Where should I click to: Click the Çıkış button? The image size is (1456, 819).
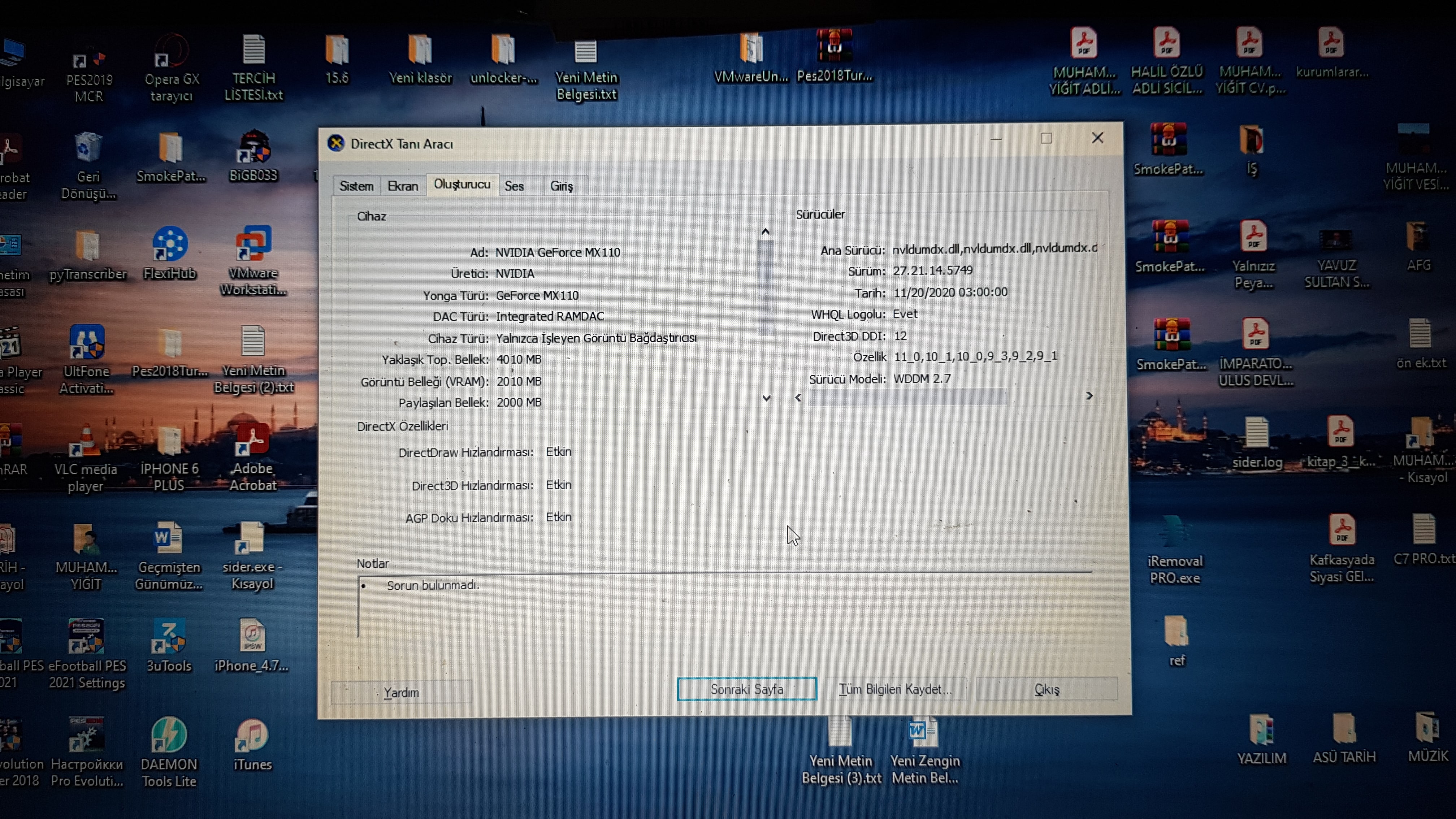coord(1047,689)
